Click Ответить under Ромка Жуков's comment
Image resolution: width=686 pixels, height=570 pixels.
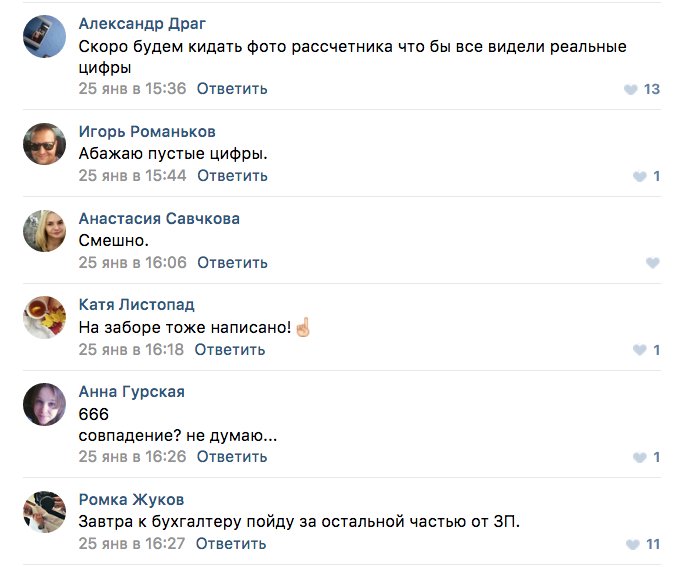[231, 544]
